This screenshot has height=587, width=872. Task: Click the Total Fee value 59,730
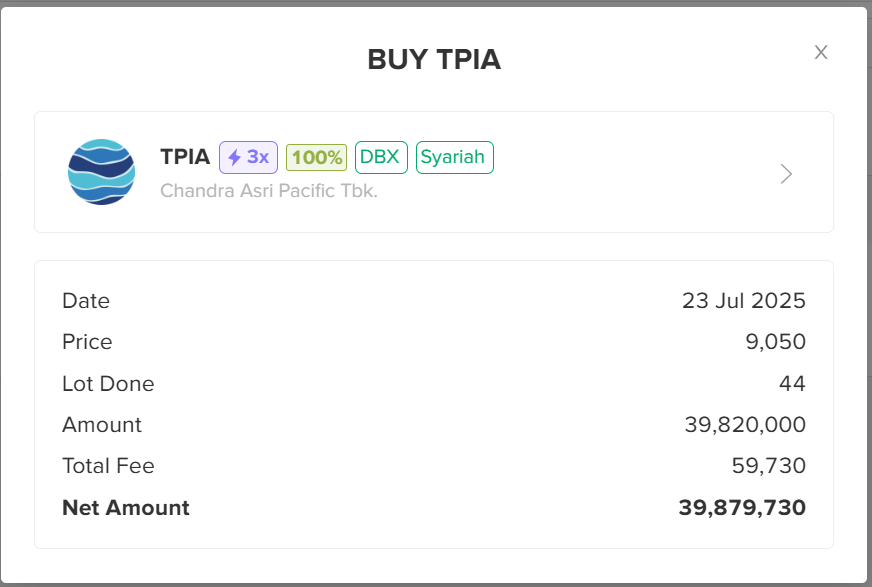[769, 466]
